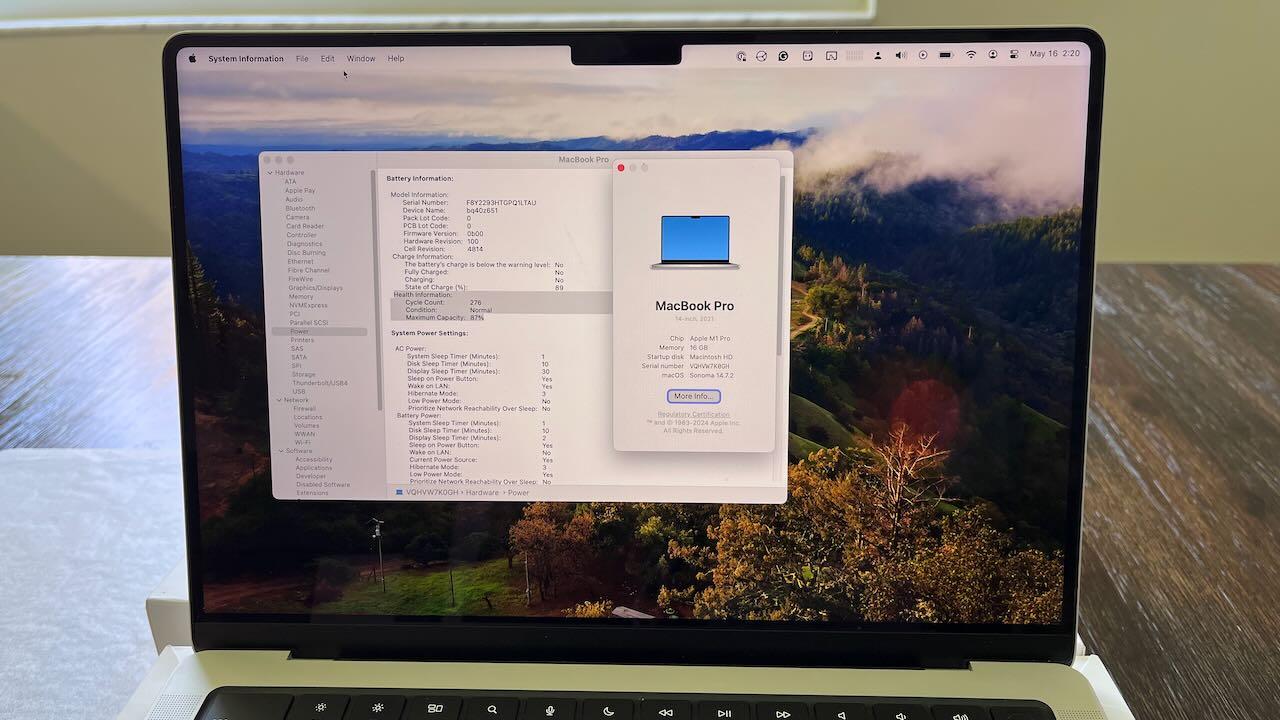
Task: Select Printers in the sidebar
Action: pyautogui.click(x=302, y=341)
